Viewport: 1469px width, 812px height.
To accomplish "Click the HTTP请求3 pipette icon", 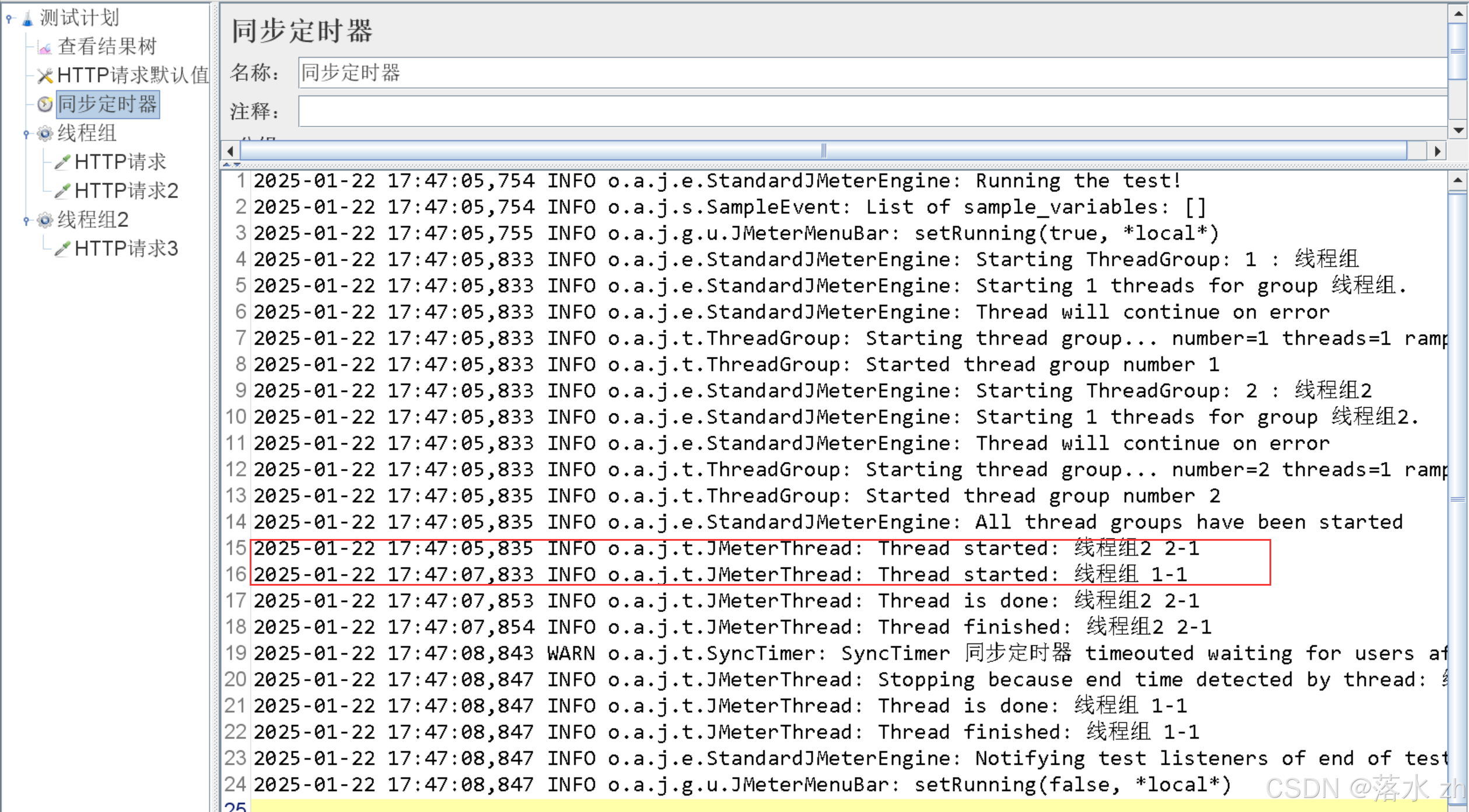I will [x=62, y=249].
